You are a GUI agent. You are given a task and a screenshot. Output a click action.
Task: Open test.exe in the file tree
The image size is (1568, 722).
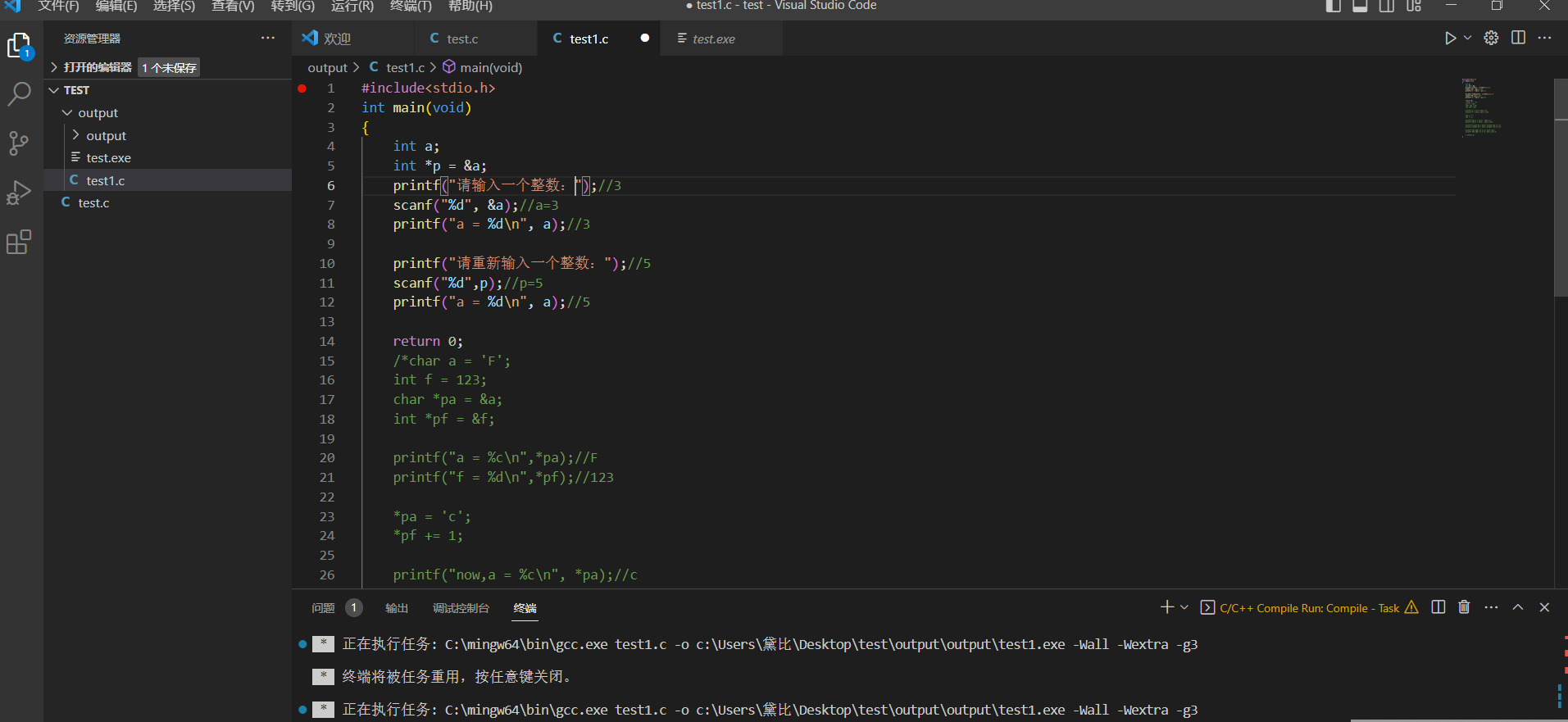(x=167, y=158)
